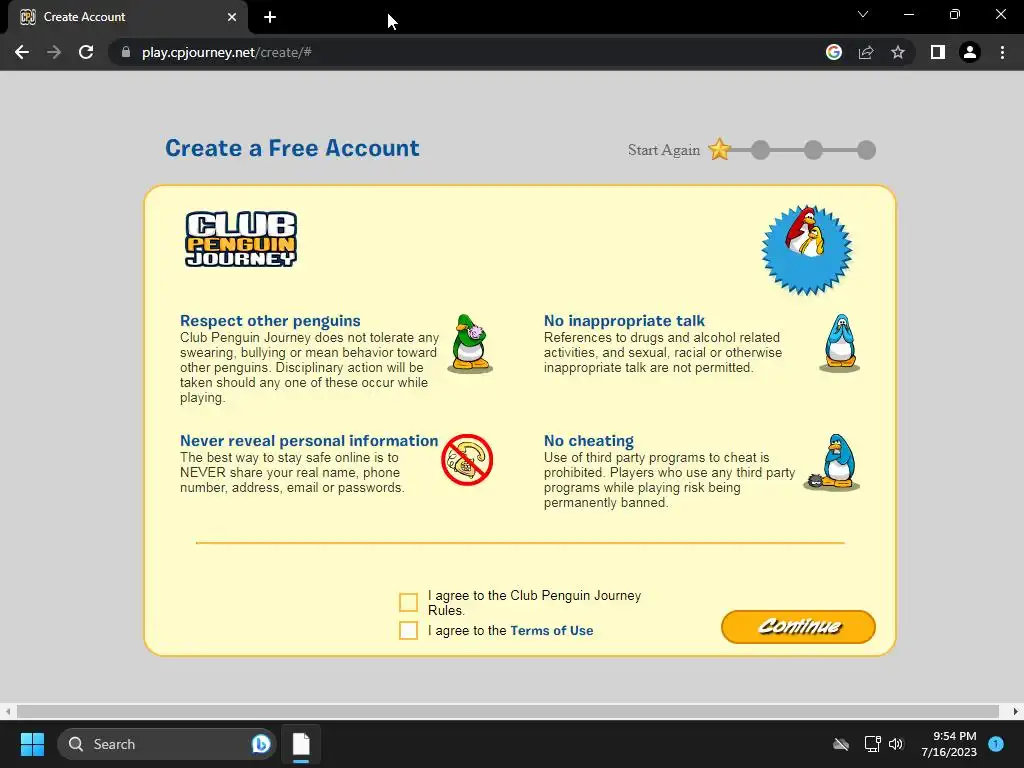Bookmark this page with star icon

coord(898,52)
